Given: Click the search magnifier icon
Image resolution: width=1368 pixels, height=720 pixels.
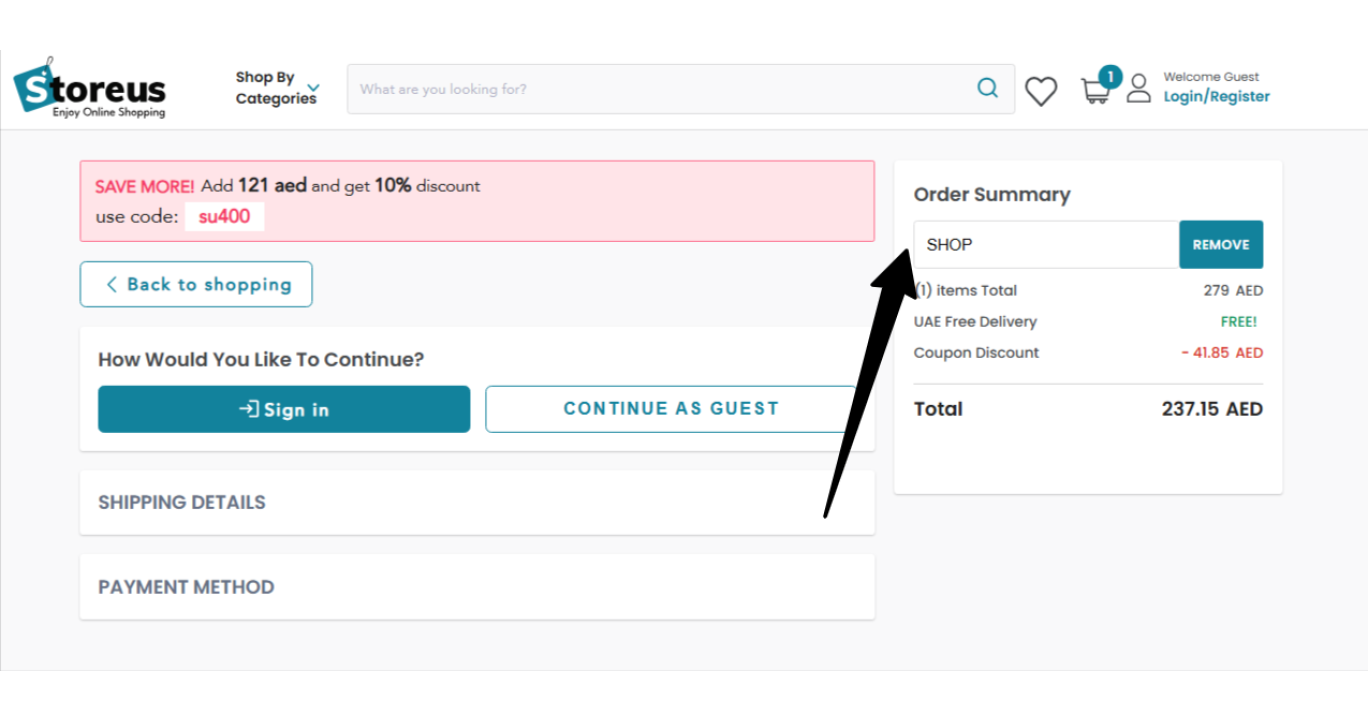Looking at the screenshot, I should point(988,88).
